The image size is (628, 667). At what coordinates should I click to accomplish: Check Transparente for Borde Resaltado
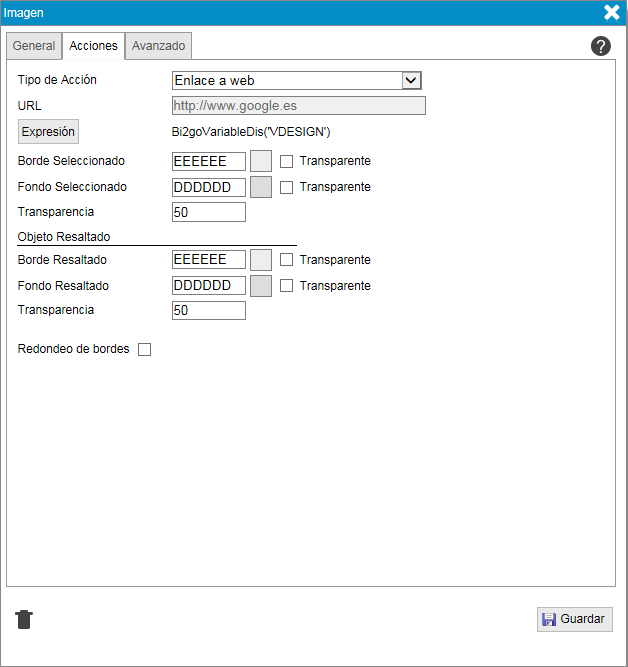(x=286, y=260)
